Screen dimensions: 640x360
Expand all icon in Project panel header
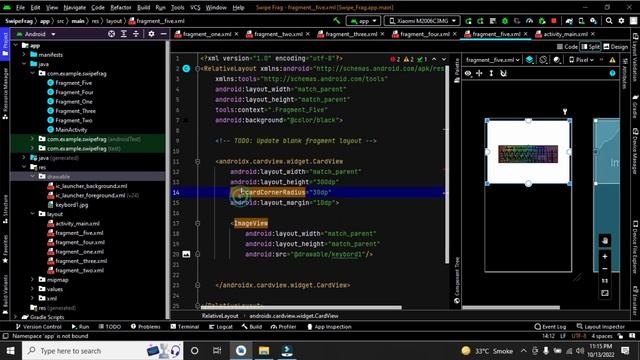(124, 34)
